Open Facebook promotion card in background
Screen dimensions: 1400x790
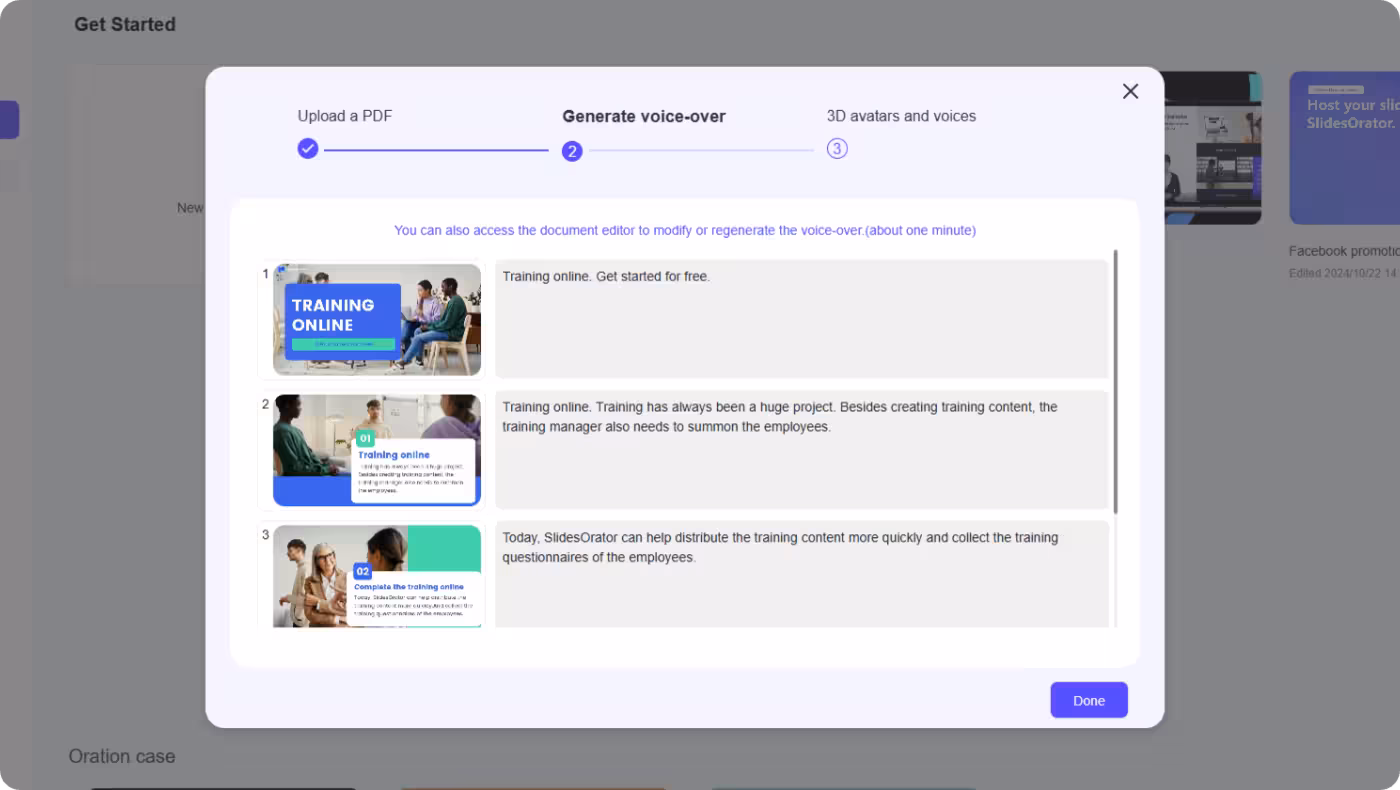tap(1344, 251)
